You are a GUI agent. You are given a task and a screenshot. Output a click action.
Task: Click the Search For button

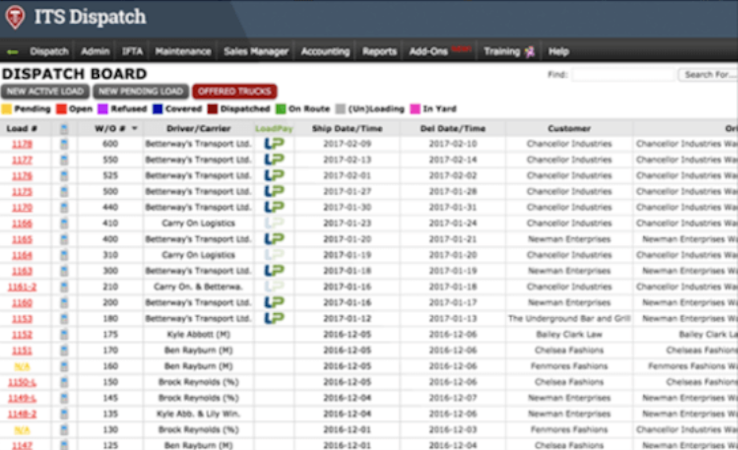point(708,74)
